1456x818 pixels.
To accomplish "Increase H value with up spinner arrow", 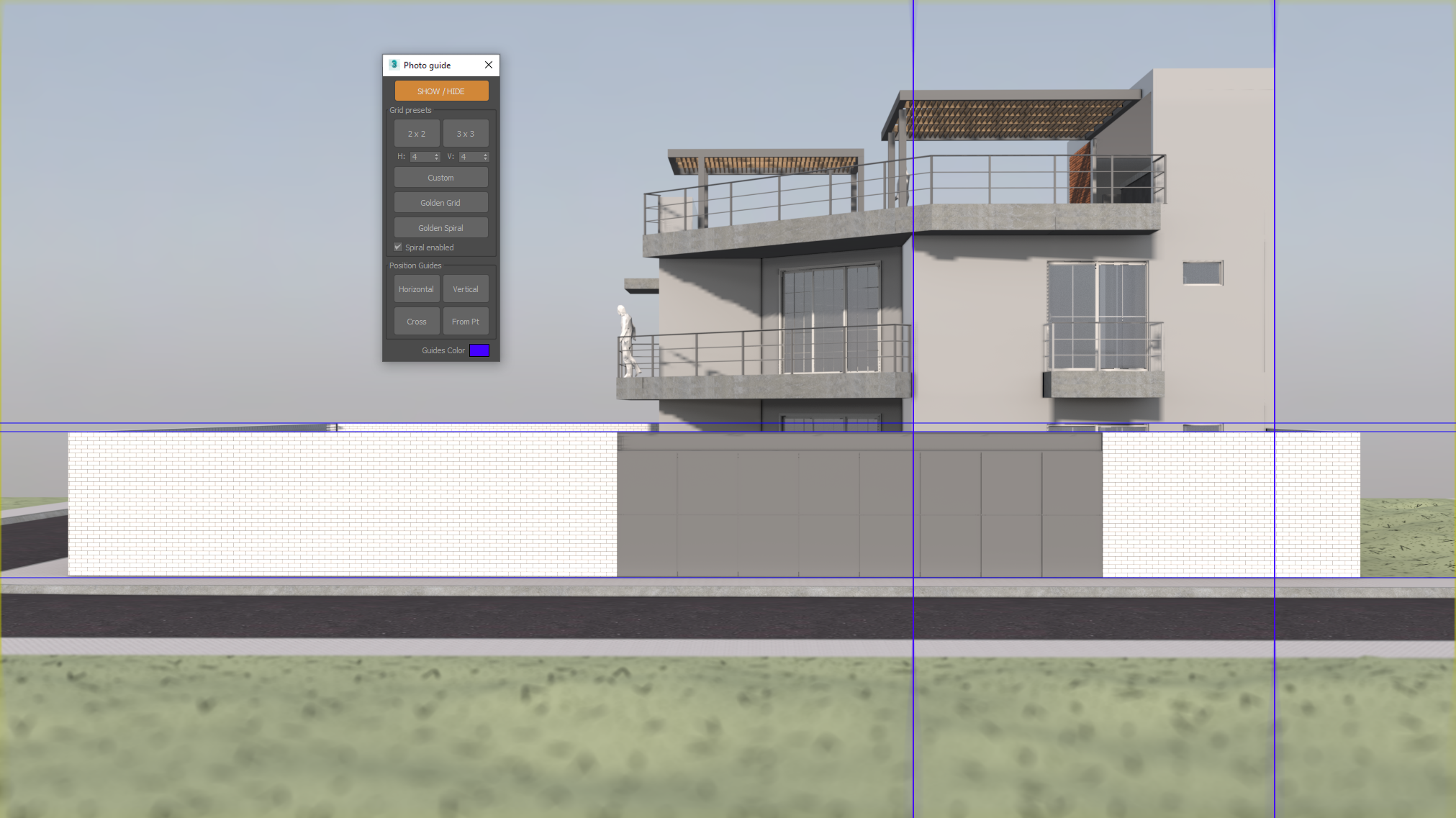I will tap(437, 155).
